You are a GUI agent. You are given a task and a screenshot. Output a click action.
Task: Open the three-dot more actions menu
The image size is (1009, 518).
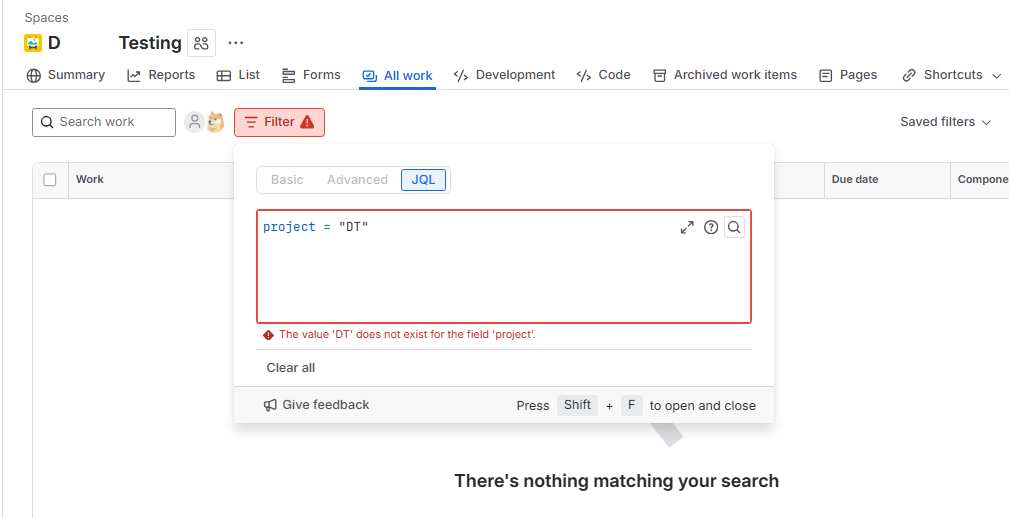pyautogui.click(x=236, y=43)
